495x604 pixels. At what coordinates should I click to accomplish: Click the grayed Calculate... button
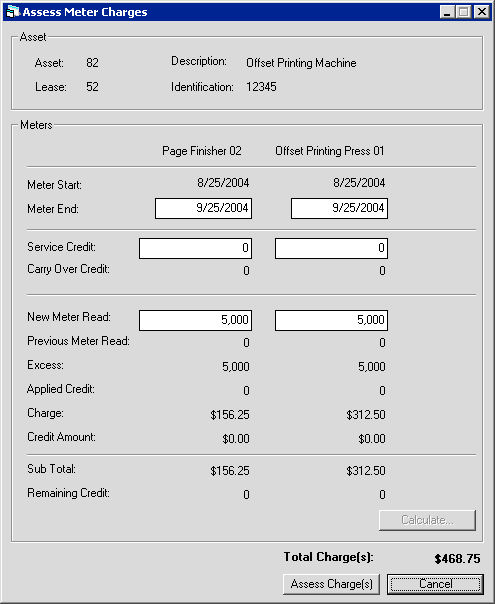428,520
